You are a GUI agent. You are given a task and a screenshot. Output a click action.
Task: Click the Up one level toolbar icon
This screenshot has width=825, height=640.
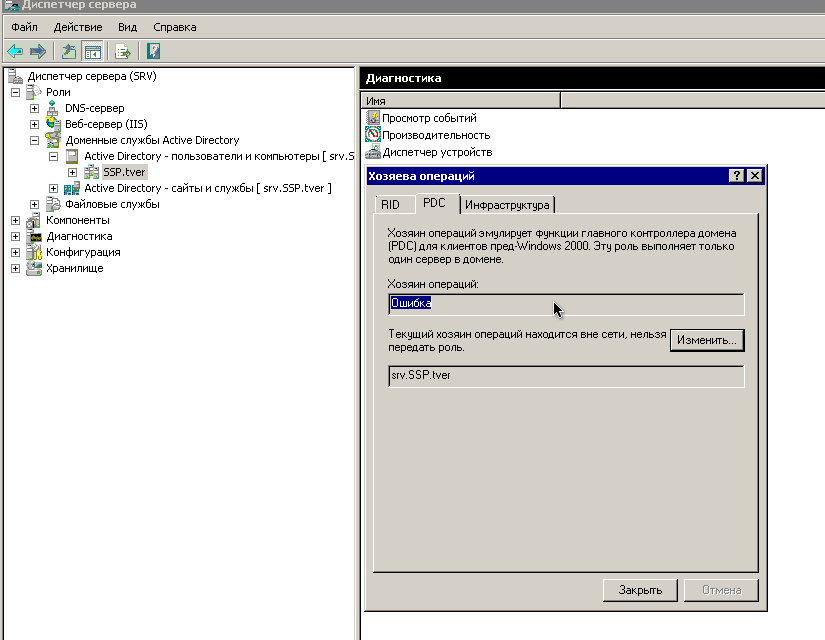pos(69,52)
